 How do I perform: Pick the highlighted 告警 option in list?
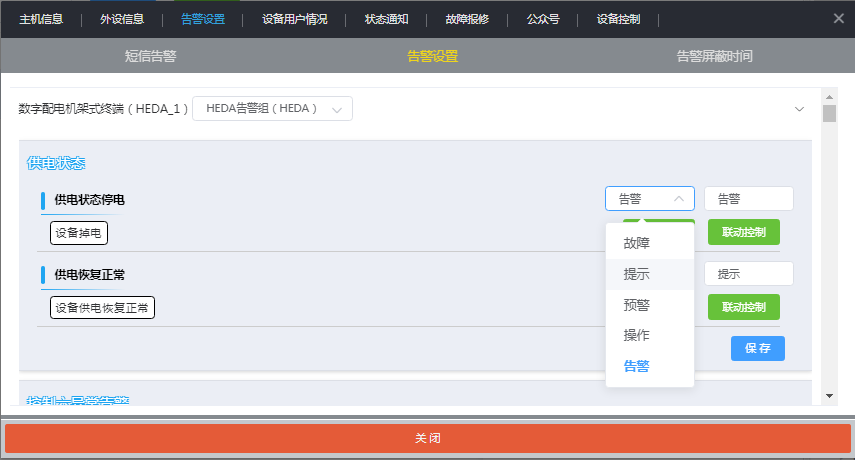[637, 366]
